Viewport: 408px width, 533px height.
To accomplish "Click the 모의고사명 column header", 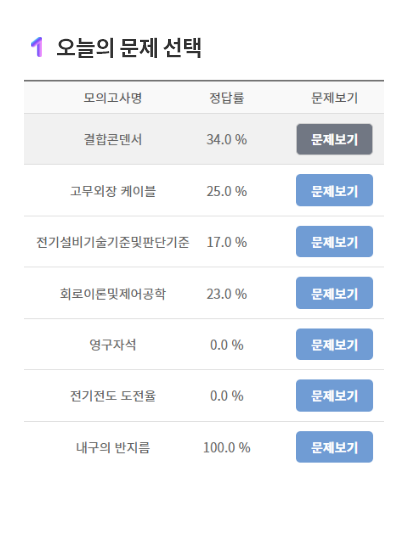I will (113, 98).
